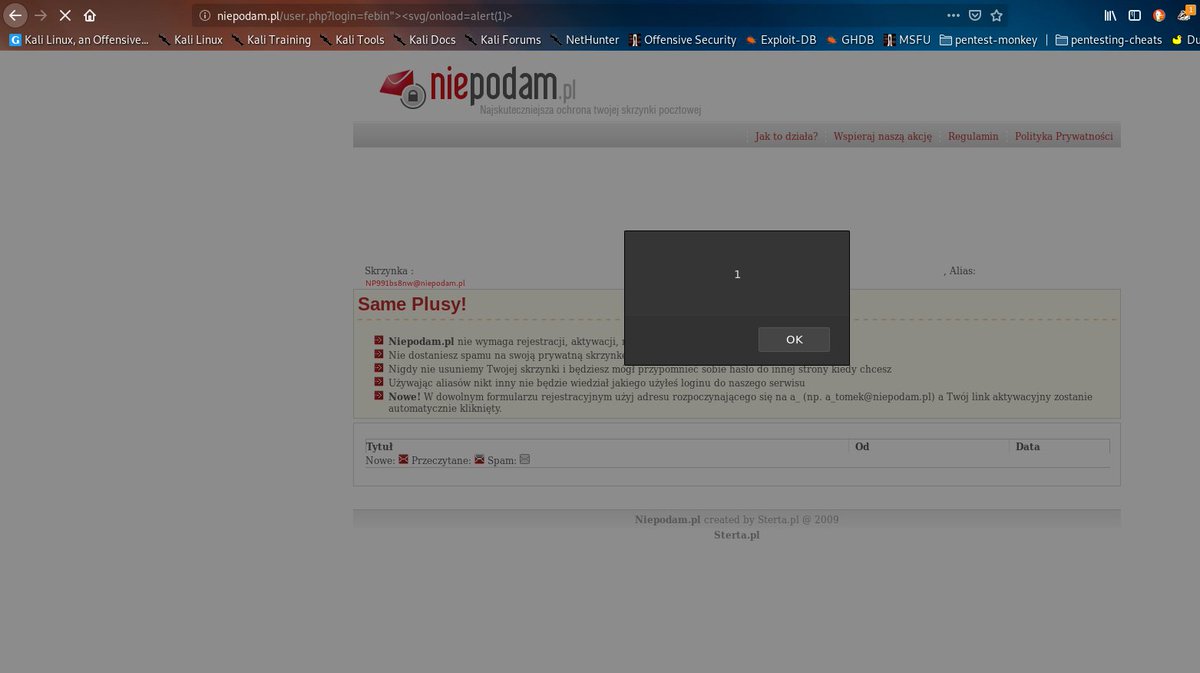The image size is (1200, 673).
Task: Open the DuckDuckGo extension icon
Action: tap(1159, 15)
